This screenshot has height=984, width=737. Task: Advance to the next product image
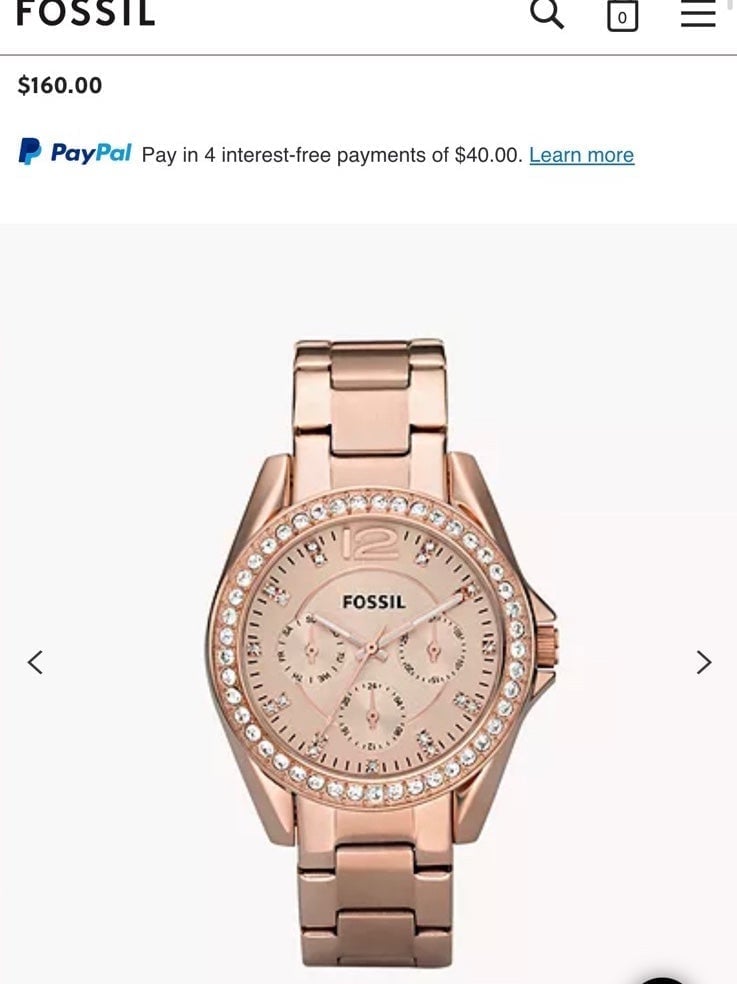tap(704, 662)
